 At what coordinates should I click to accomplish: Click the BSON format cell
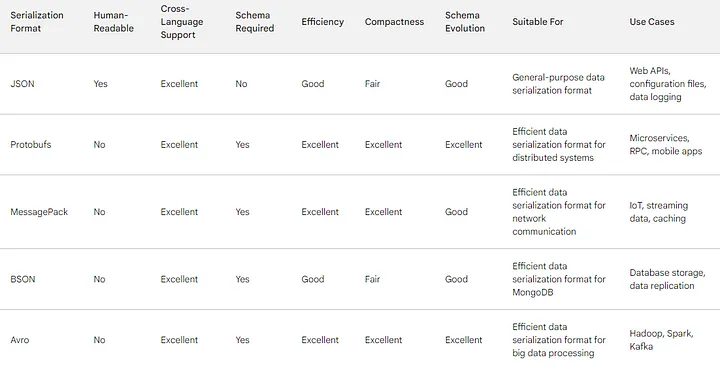tap(22, 279)
